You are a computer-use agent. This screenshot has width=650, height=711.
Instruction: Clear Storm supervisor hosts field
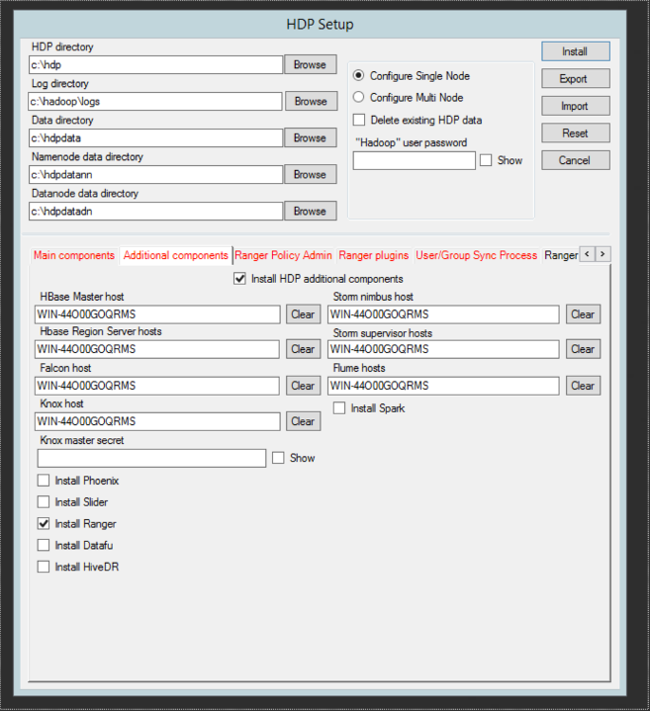(583, 349)
